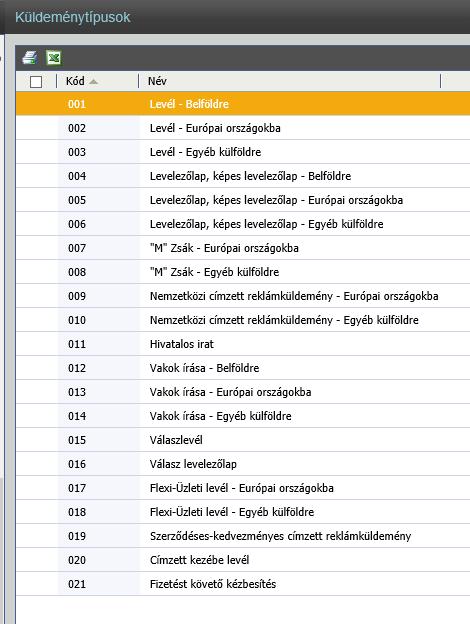The image size is (470, 624).
Task: Tick the select-all checkbox in header
Action: tap(36, 82)
